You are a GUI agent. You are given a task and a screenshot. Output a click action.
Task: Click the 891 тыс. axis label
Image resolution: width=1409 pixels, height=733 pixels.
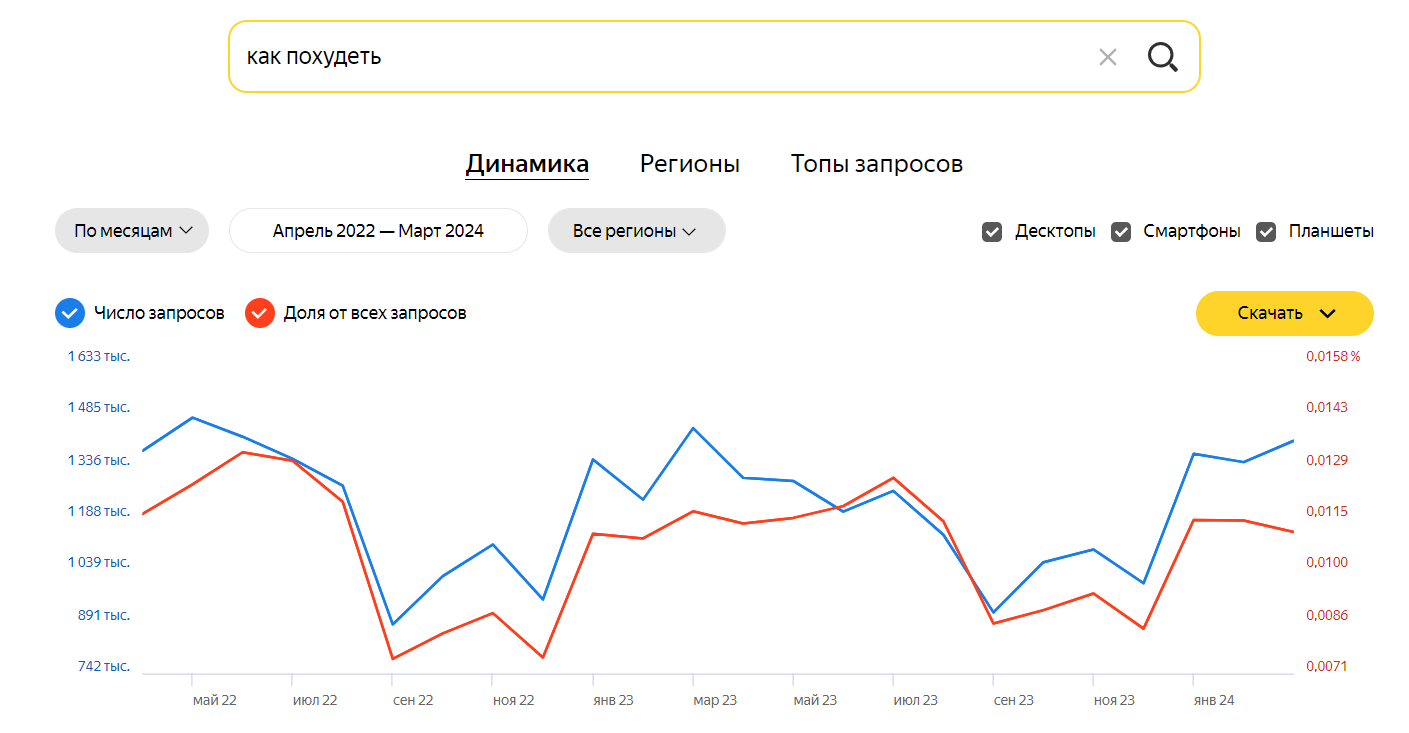click(x=104, y=615)
